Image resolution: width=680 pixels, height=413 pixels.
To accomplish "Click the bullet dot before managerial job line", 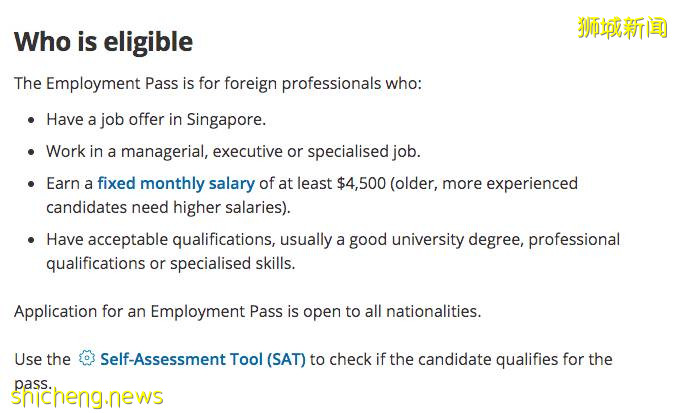I will (30, 152).
